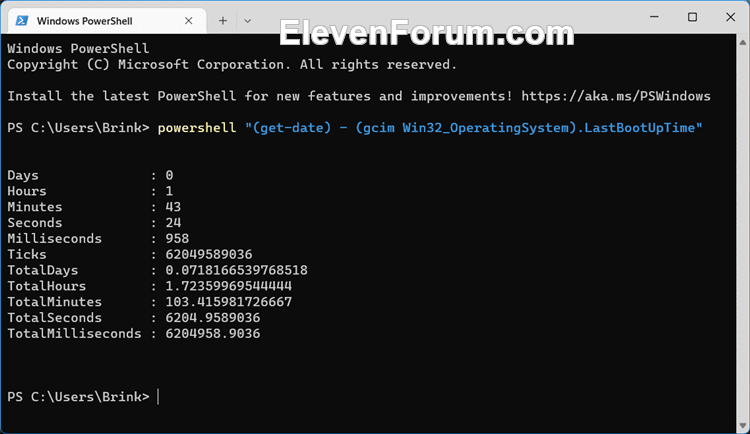Click the yellow 'powershell' command word
Screen dimensions: 750x434
coord(197,128)
